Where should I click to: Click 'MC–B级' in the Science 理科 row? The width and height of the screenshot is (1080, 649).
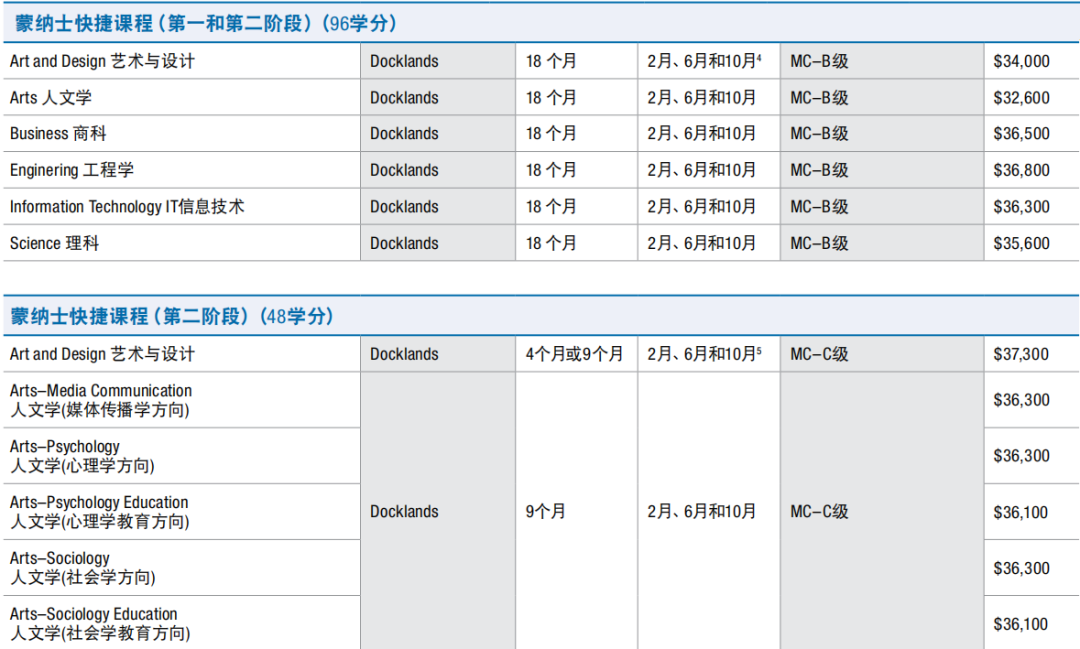point(820,243)
